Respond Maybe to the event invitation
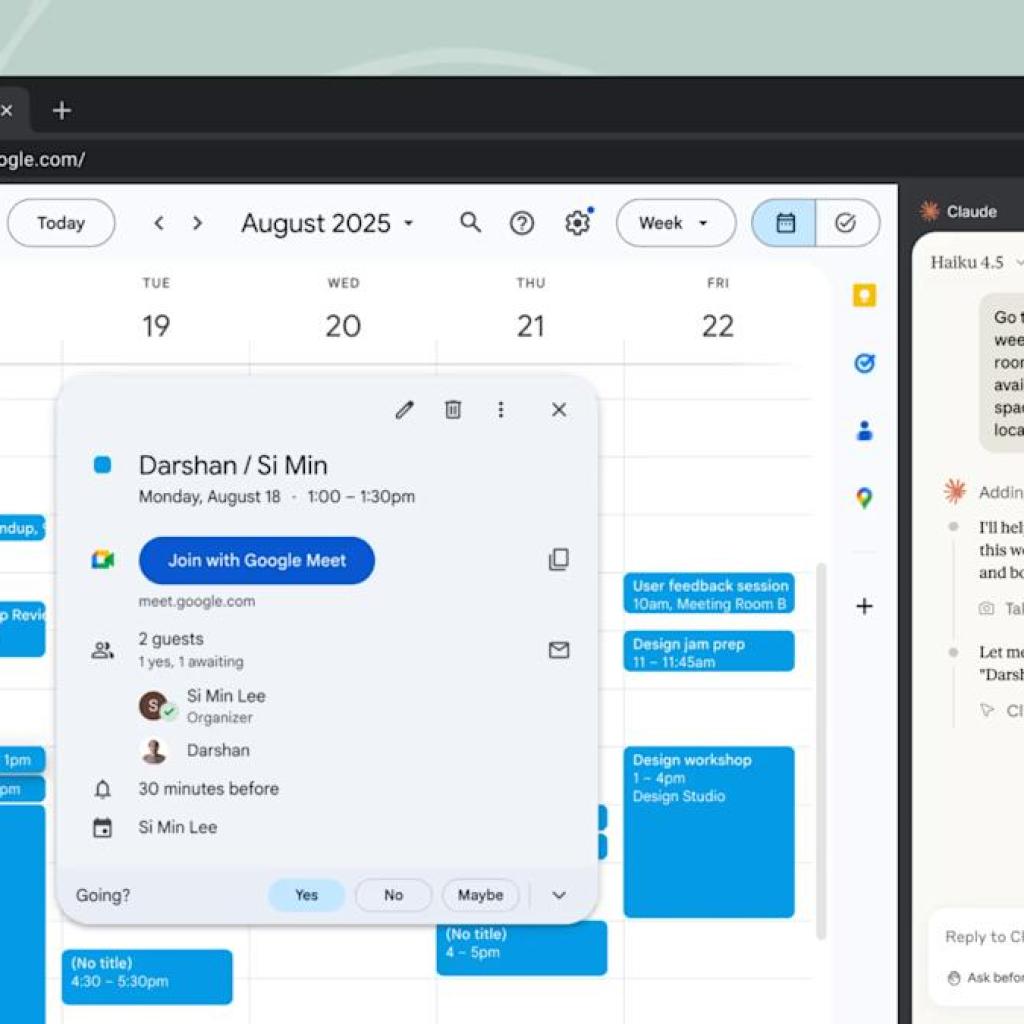1024x1024 pixels. click(480, 895)
